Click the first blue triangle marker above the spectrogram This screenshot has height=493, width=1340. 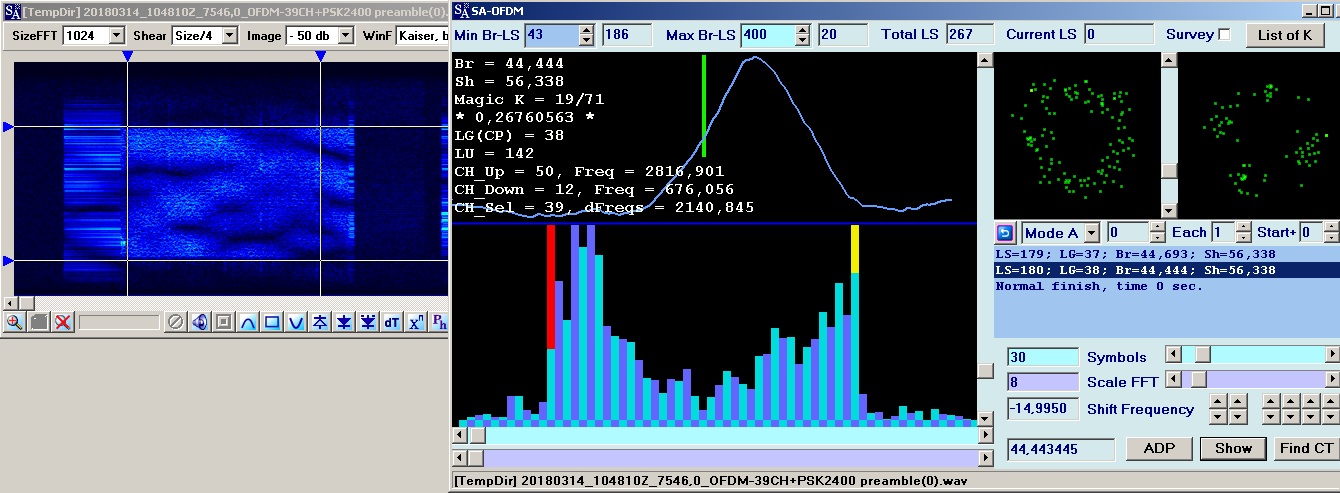(127, 56)
